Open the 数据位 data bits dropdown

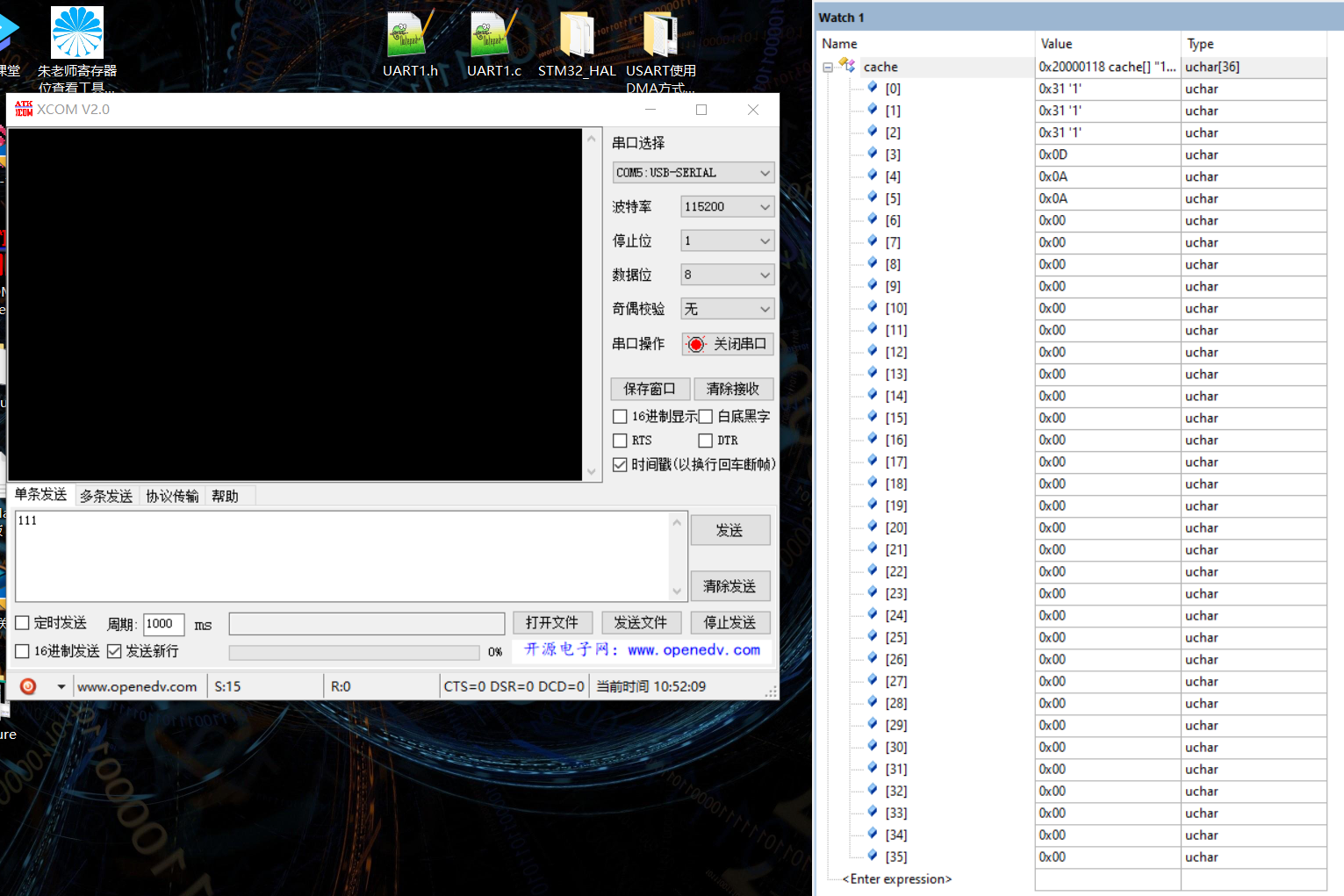click(x=728, y=275)
